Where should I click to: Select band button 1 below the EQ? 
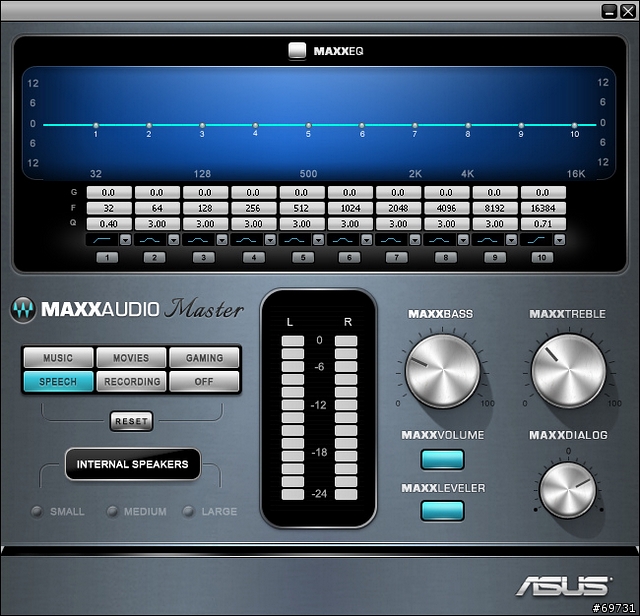coord(107,258)
